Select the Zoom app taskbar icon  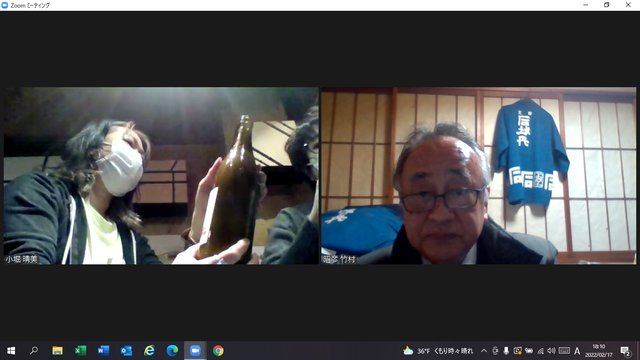[x=195, y=351]
